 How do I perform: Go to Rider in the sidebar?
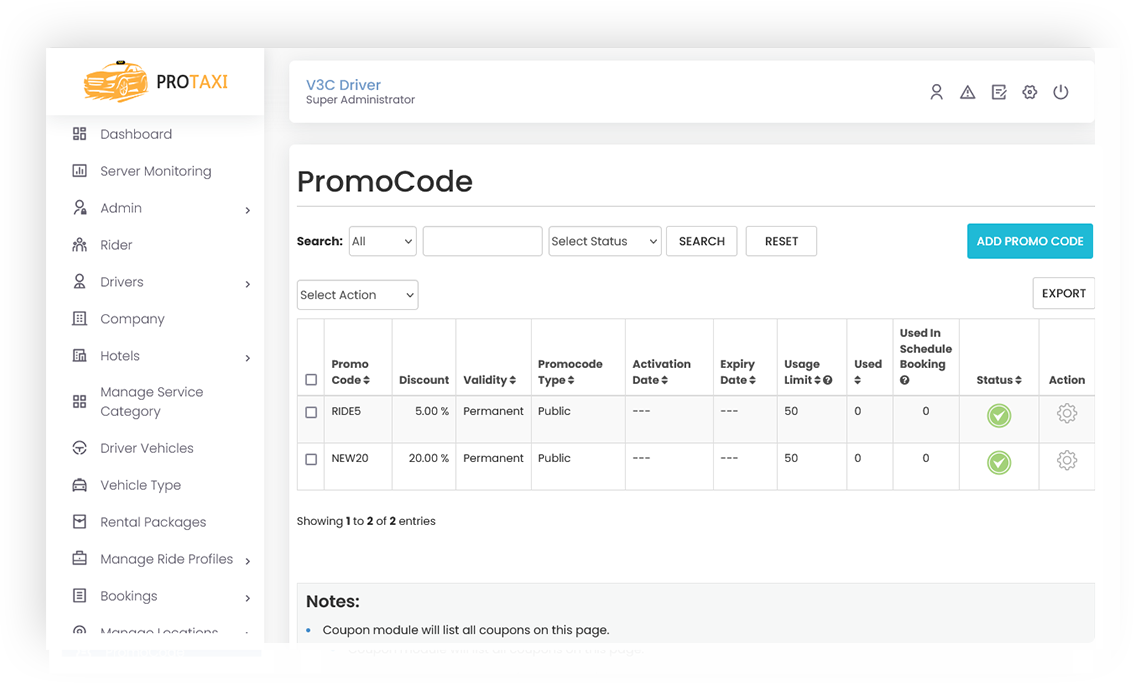coord(116,245)
